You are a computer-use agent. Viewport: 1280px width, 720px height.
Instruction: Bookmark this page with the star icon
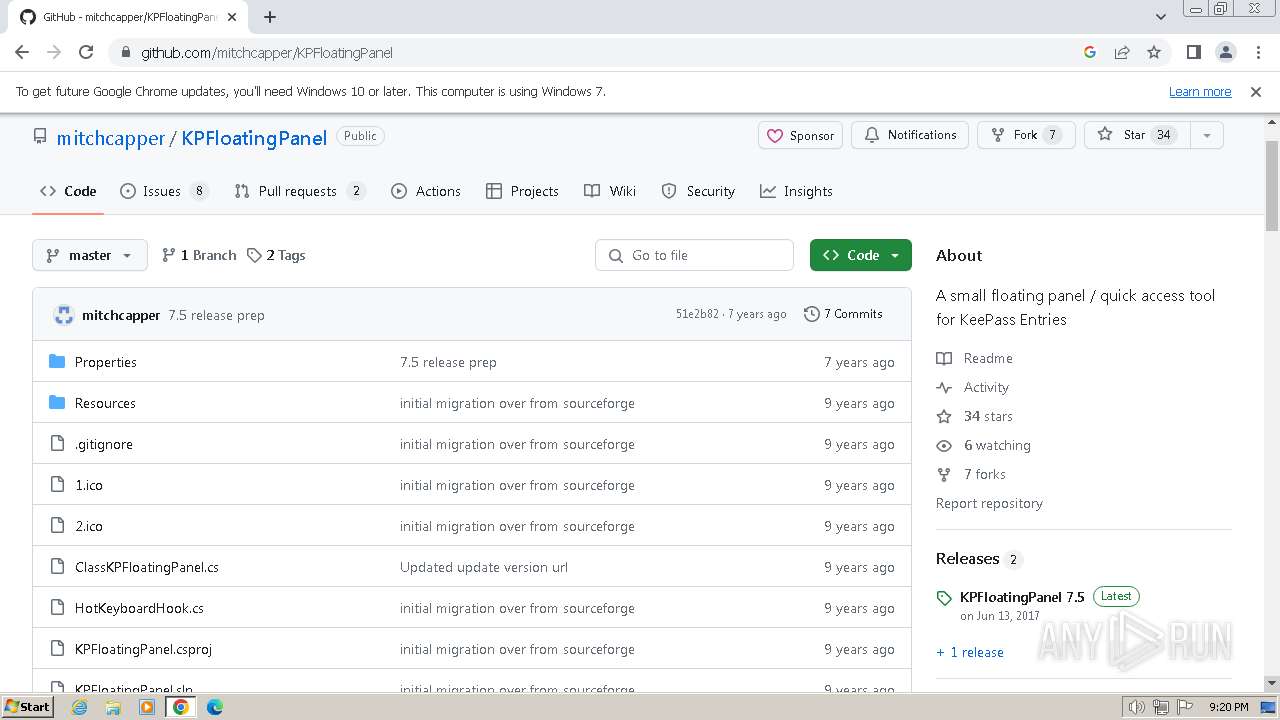[1154, 52]
